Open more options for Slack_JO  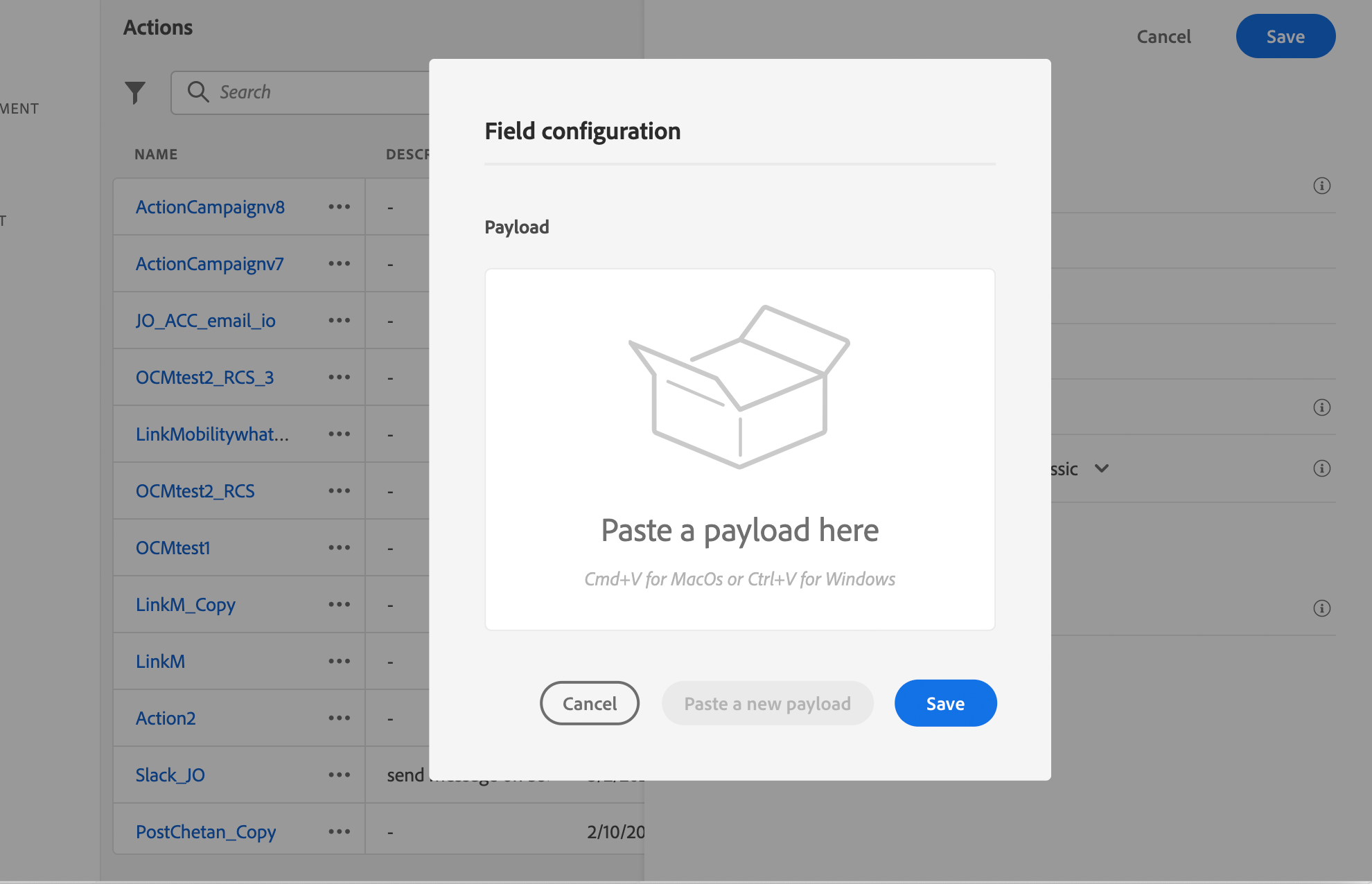click(x=339, y=775)
